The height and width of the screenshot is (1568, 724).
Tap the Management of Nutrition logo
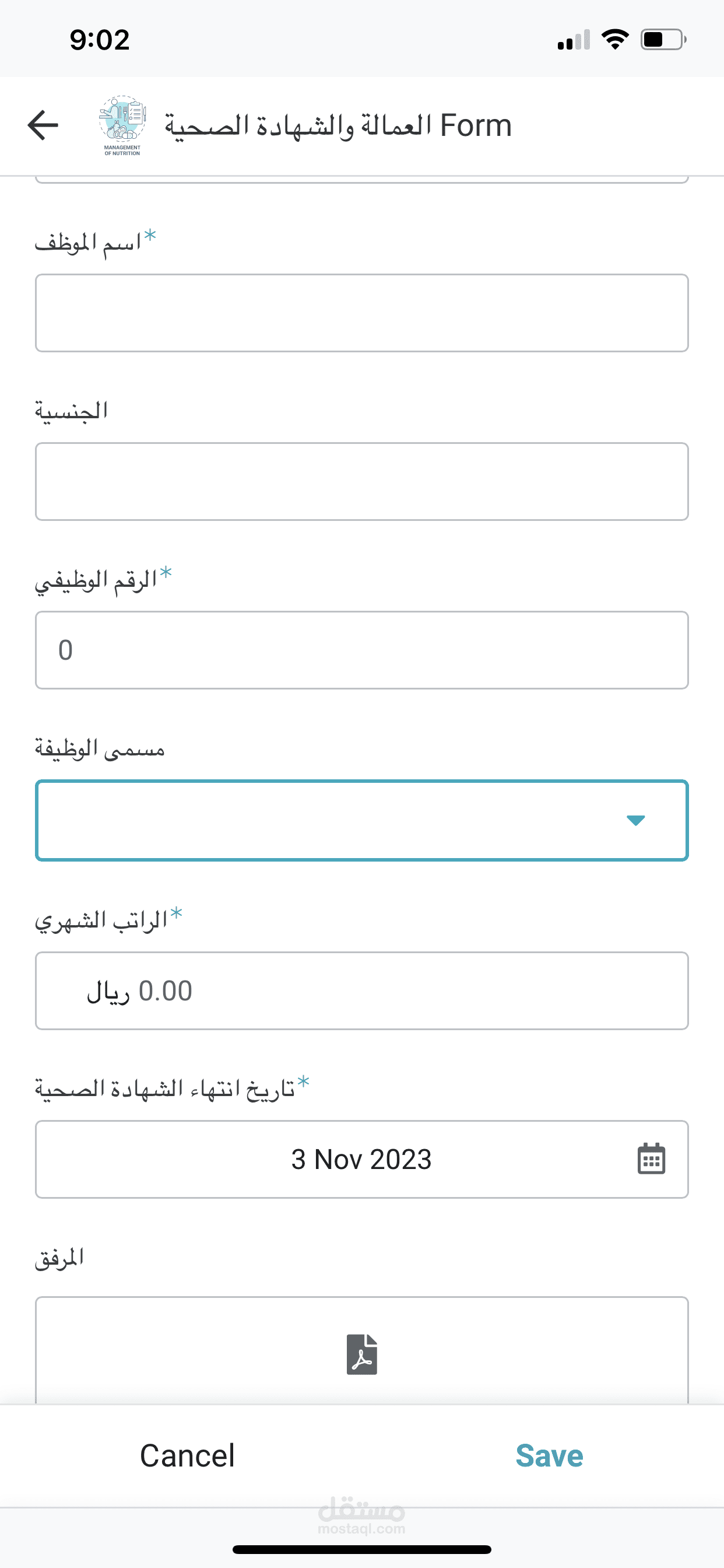(x=122, y=125)
